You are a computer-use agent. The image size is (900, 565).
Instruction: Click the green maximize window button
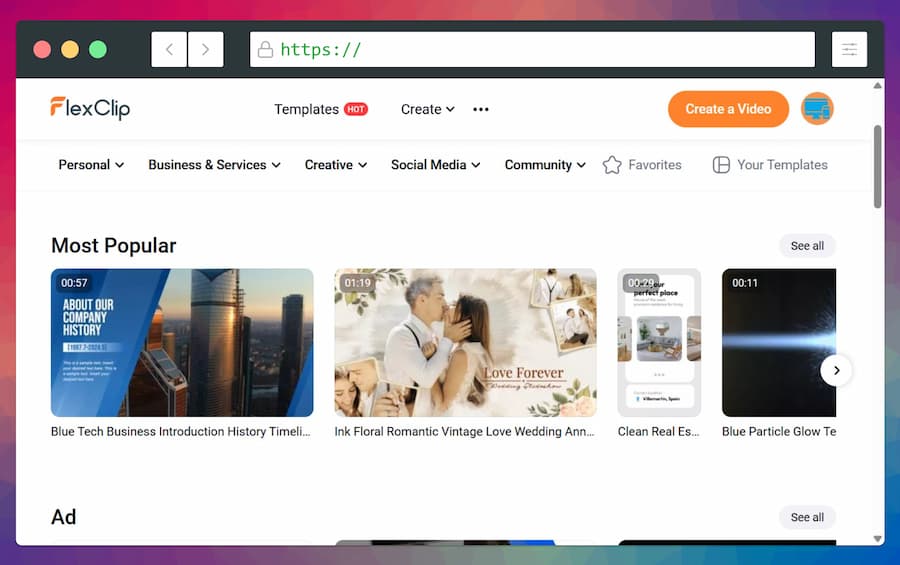(x=98, y=49)
